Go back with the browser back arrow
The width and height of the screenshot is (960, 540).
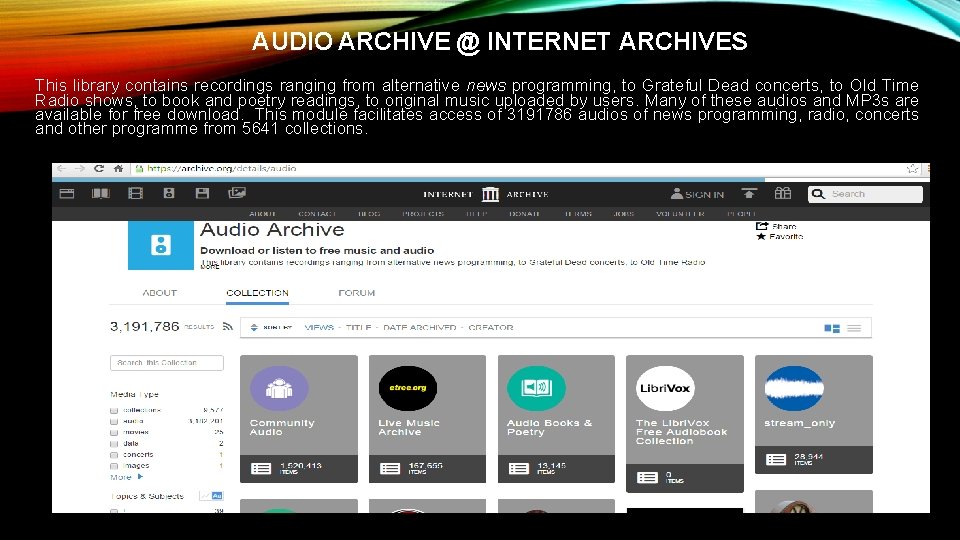coord(61,168)
